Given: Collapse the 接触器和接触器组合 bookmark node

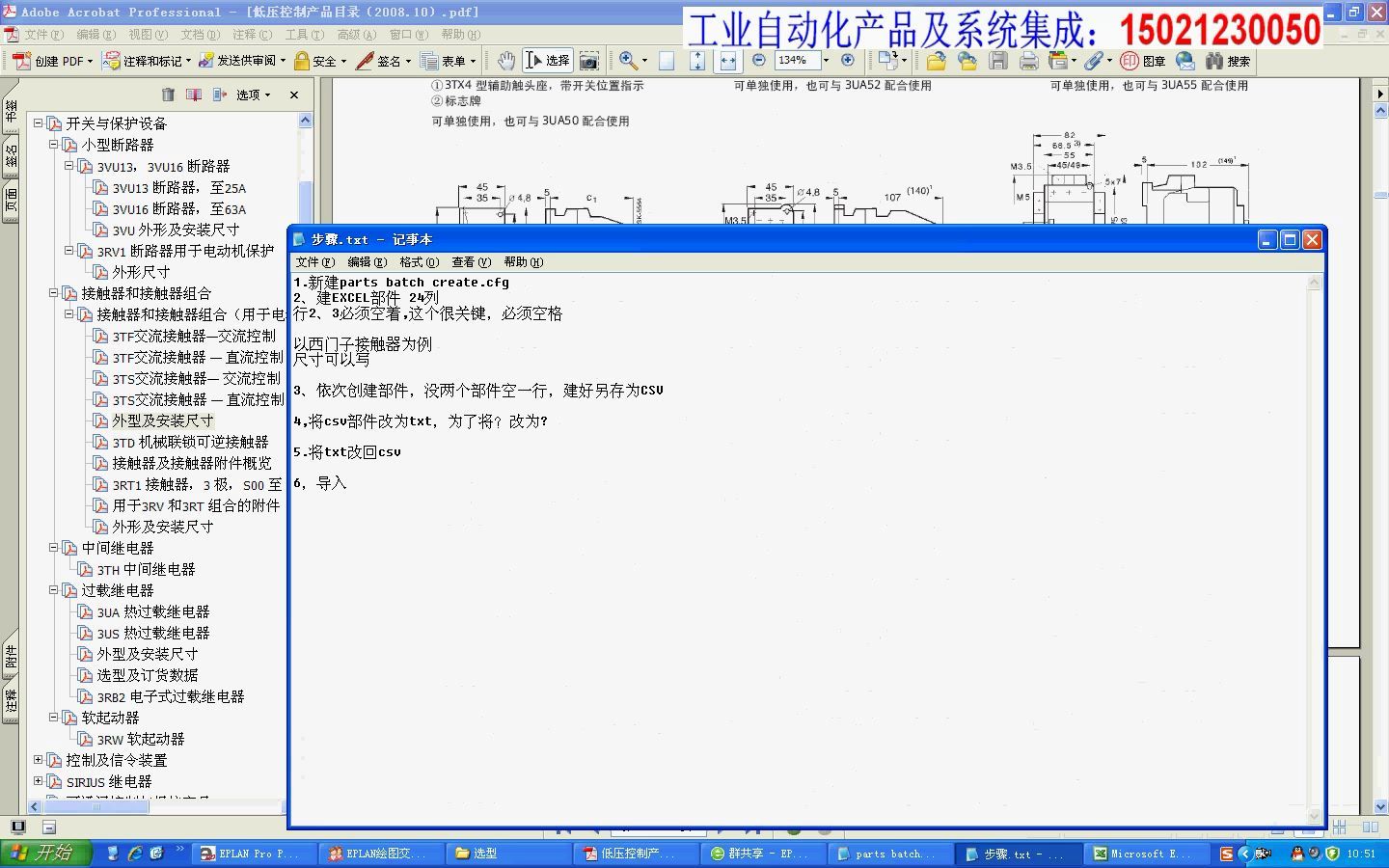Looking at the screenshot, I should [x=54, y=292].
